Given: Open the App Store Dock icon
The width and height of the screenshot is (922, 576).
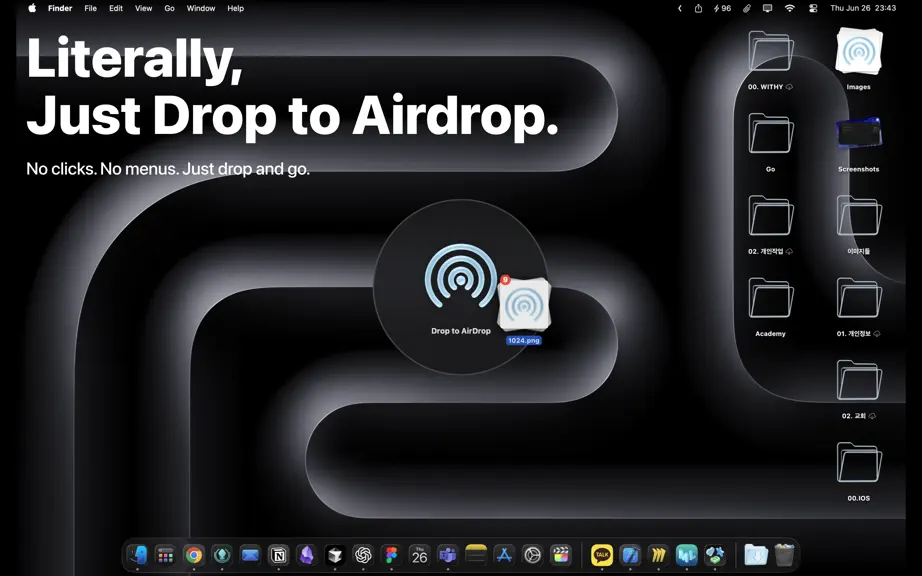Looking at the screenshot, I should 504,555.
